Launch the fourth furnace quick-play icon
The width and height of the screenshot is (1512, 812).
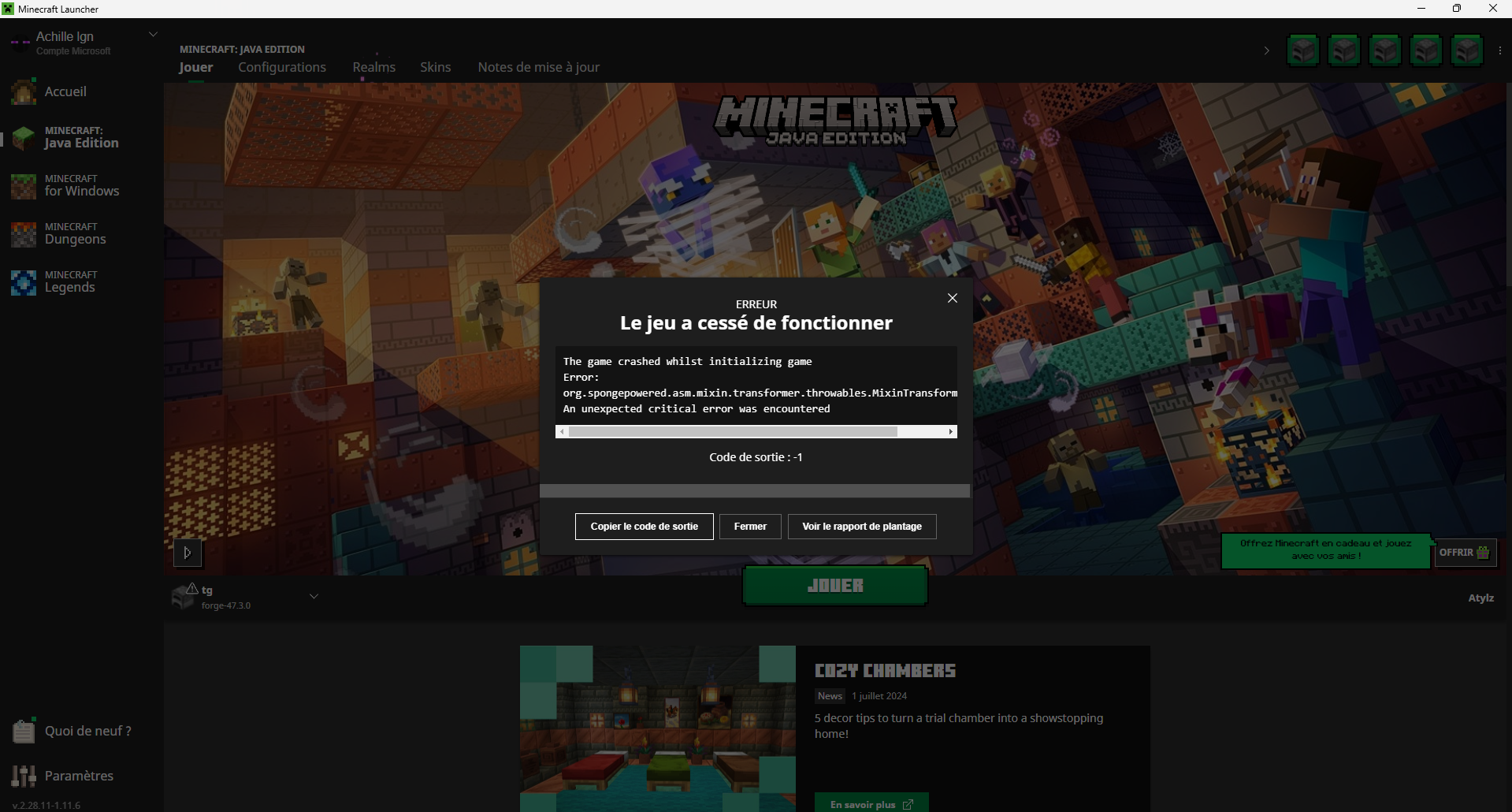1426,50
